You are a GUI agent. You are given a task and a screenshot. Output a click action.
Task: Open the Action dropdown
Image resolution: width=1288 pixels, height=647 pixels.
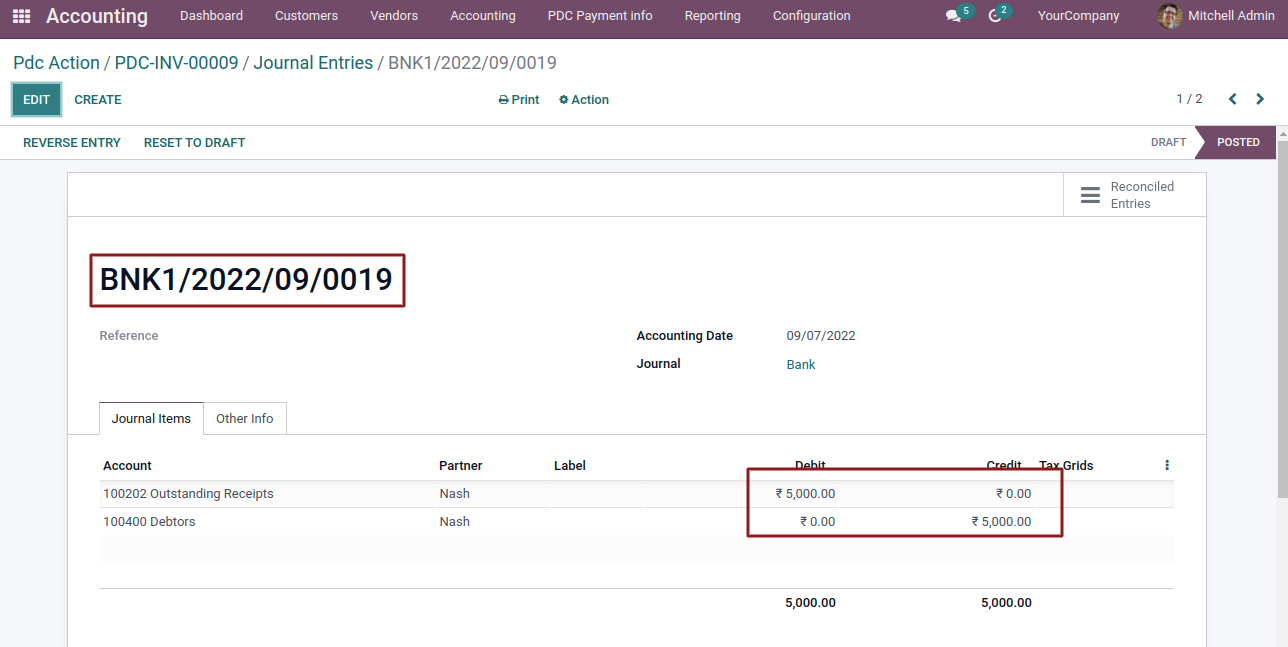[584, 100]
